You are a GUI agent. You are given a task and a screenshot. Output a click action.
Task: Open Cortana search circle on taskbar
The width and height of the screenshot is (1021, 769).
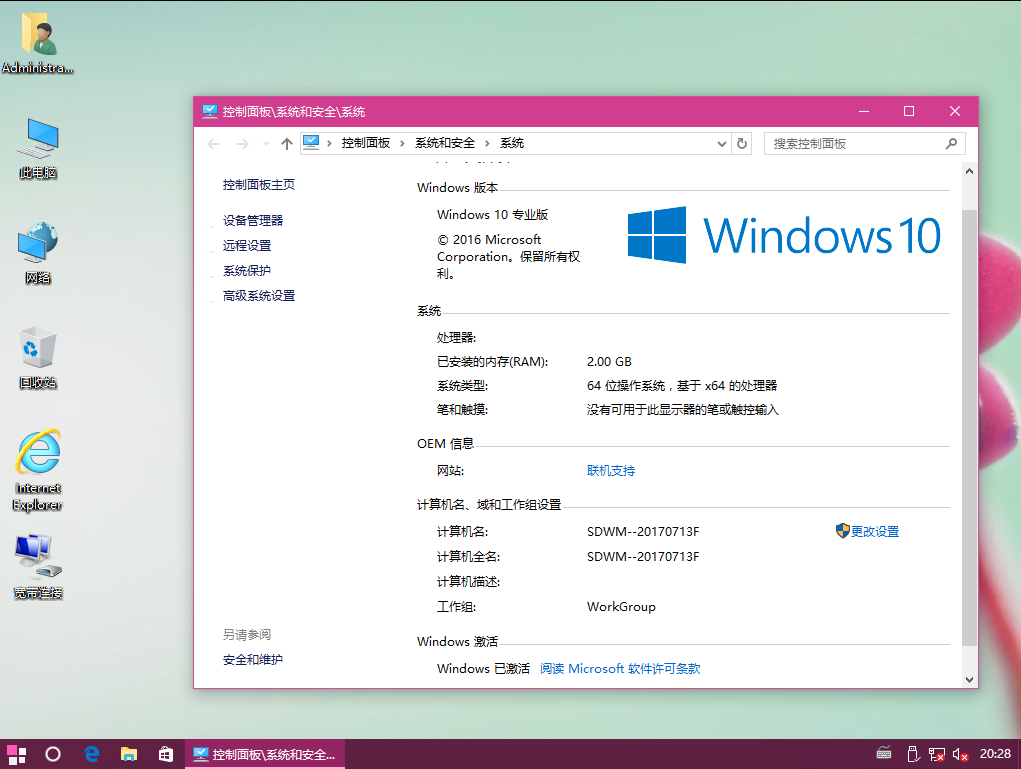pyautogui.click(x=53, y=754)
